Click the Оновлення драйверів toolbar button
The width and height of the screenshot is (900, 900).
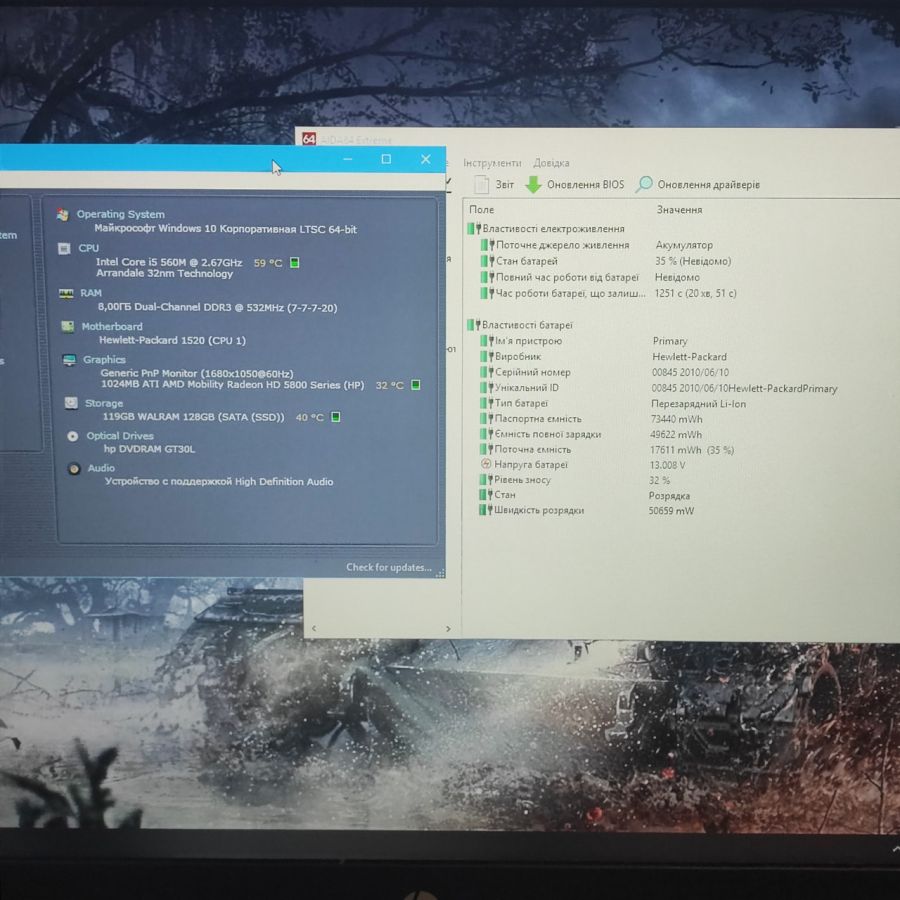tap(698, 184)
